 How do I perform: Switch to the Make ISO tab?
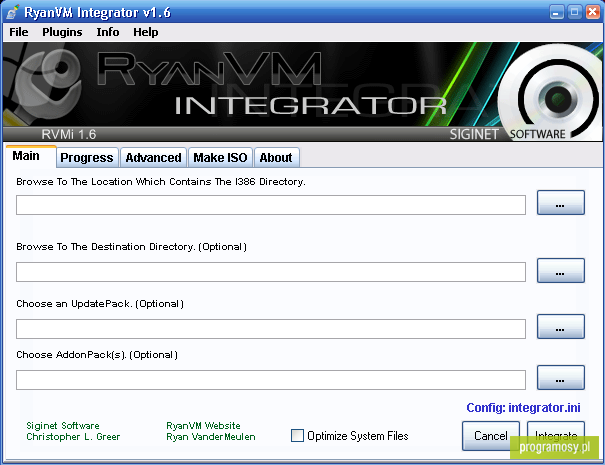click(220, 157)
